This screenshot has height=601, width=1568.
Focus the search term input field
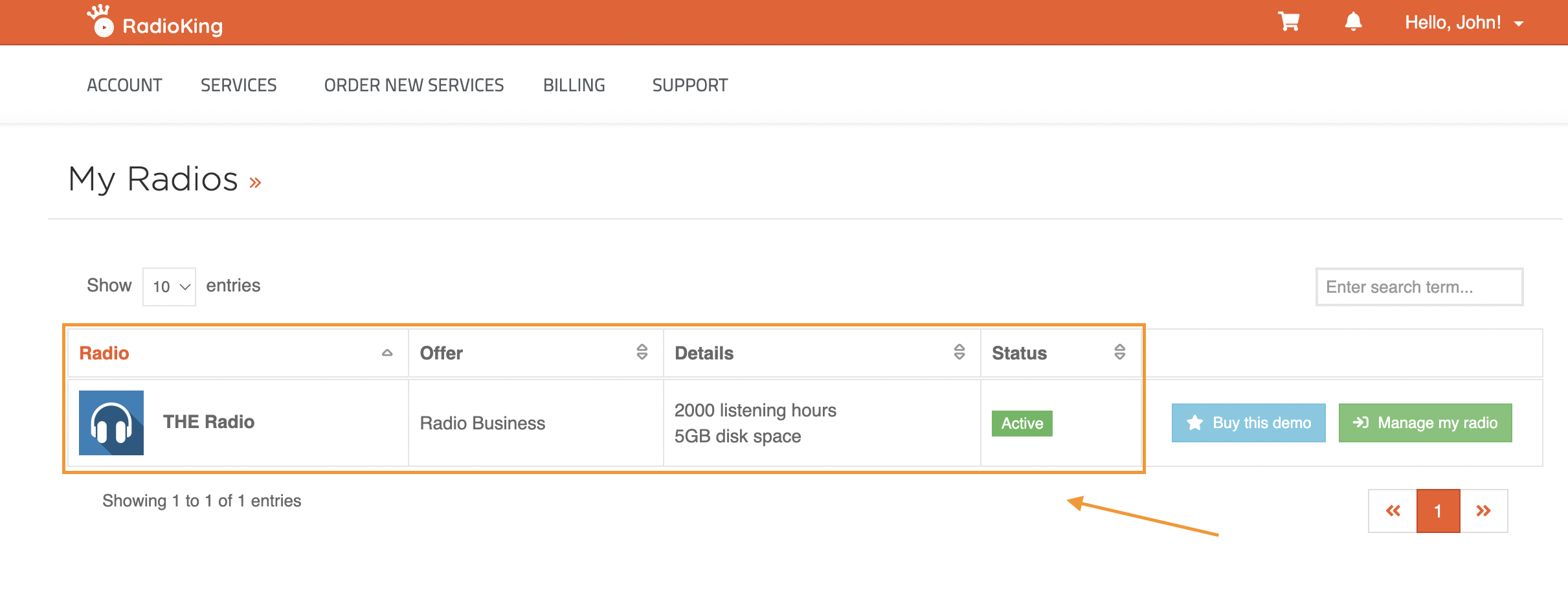pos(1419,287)
